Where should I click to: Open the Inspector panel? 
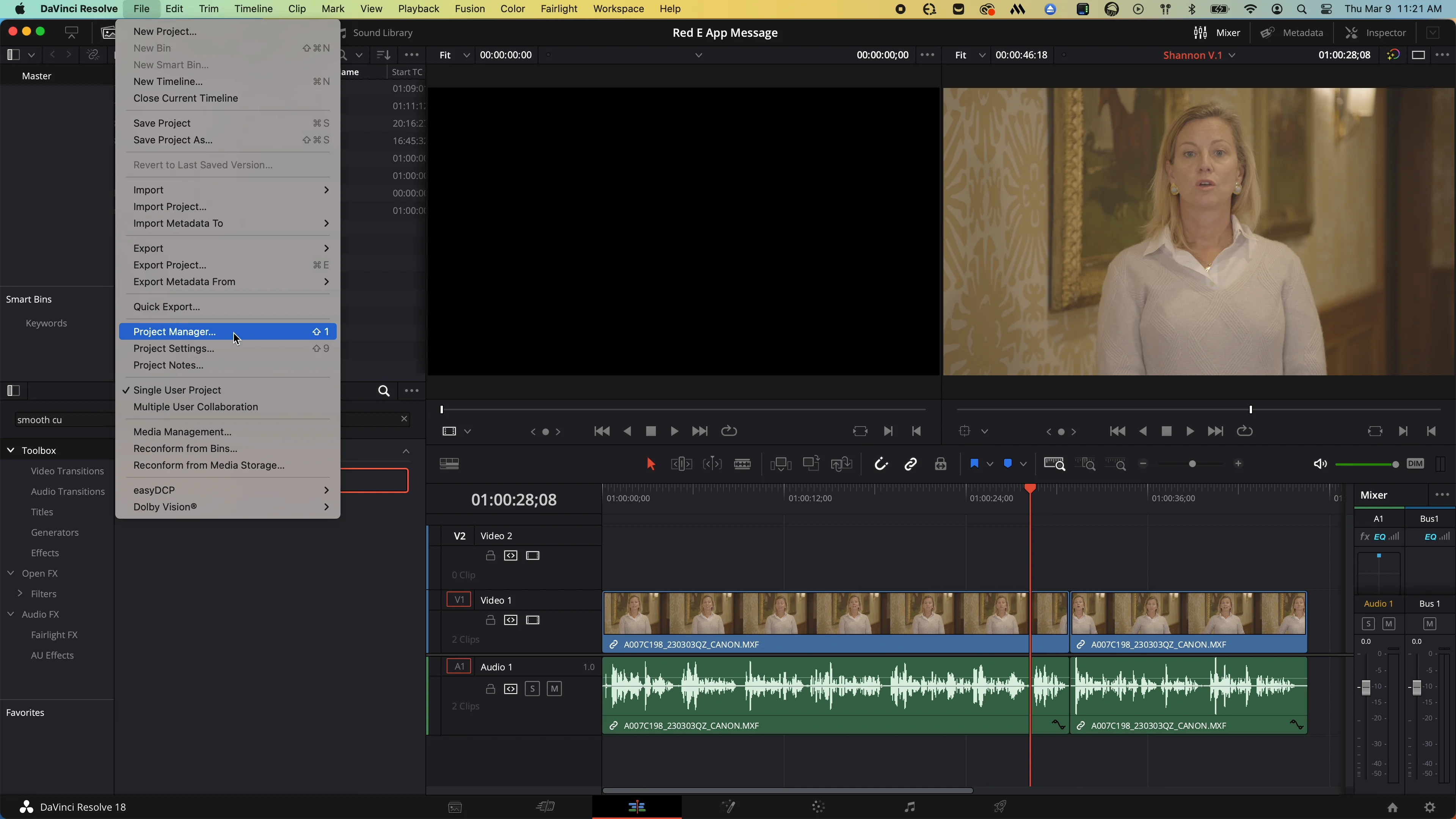tap(1376, 32)
